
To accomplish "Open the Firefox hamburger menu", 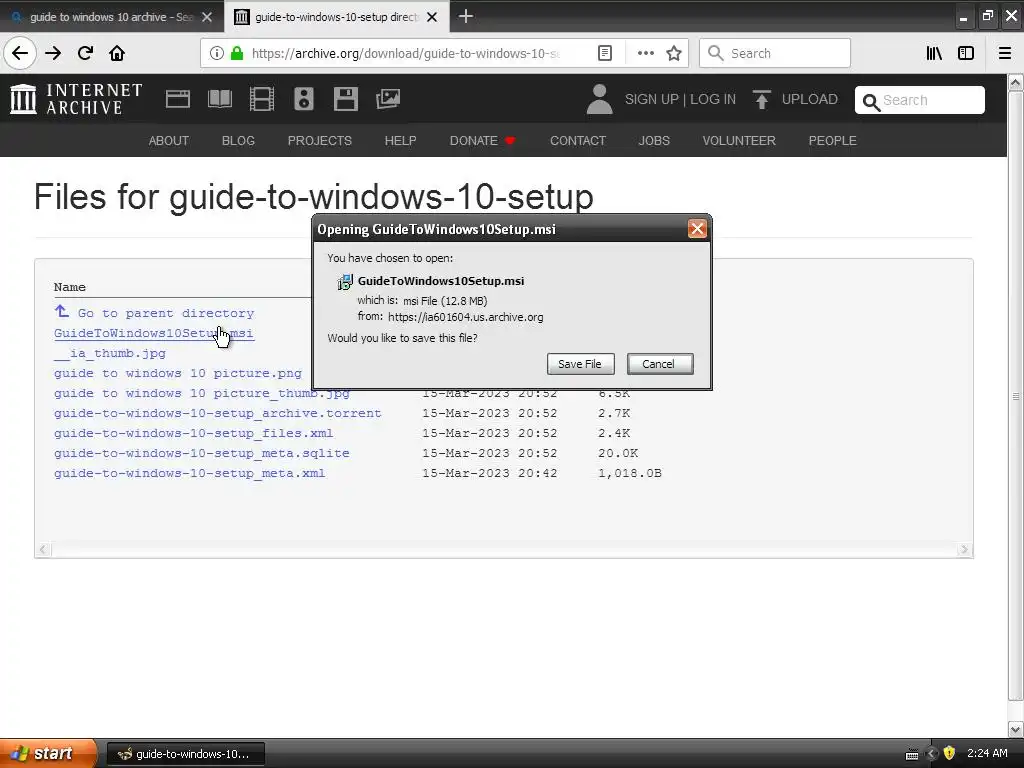I will [x=1005, y=54].
